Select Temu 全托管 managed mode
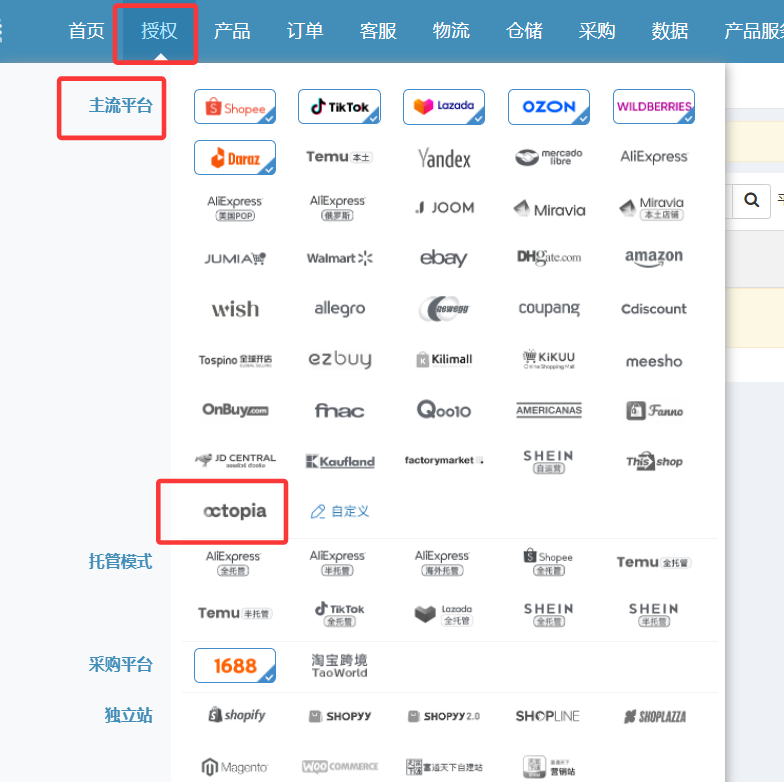 (654, 562)
